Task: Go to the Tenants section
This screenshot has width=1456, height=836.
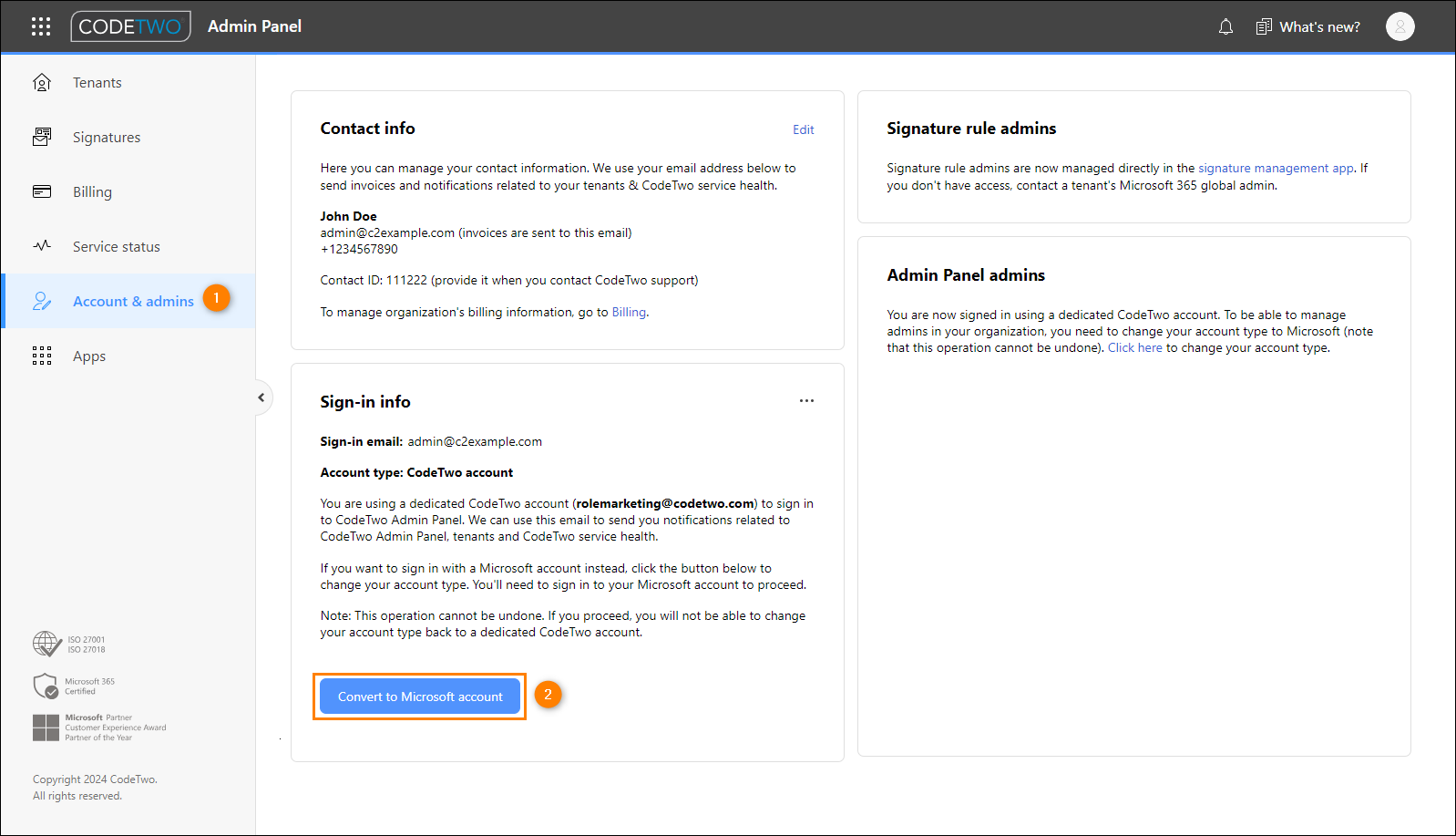Action: [x=128, y=82]
